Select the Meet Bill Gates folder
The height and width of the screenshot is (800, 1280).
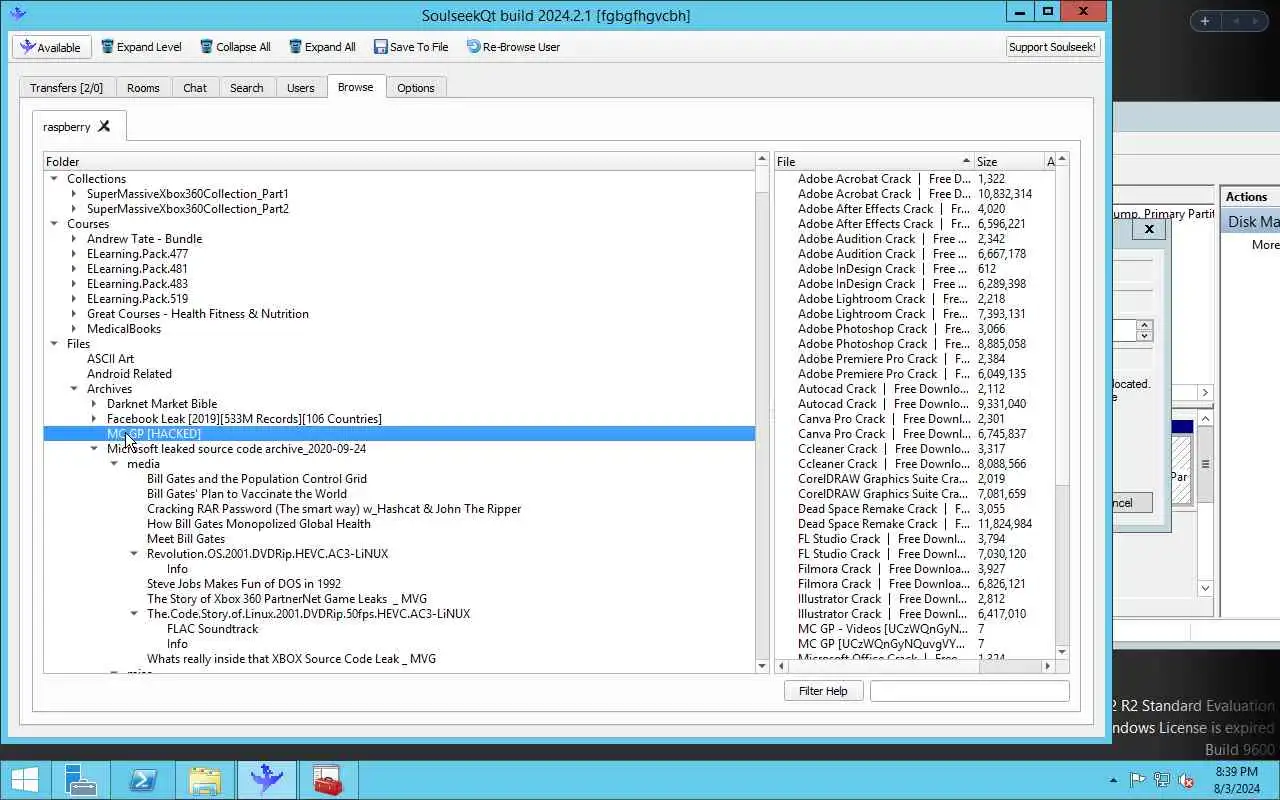click(186, 539)
